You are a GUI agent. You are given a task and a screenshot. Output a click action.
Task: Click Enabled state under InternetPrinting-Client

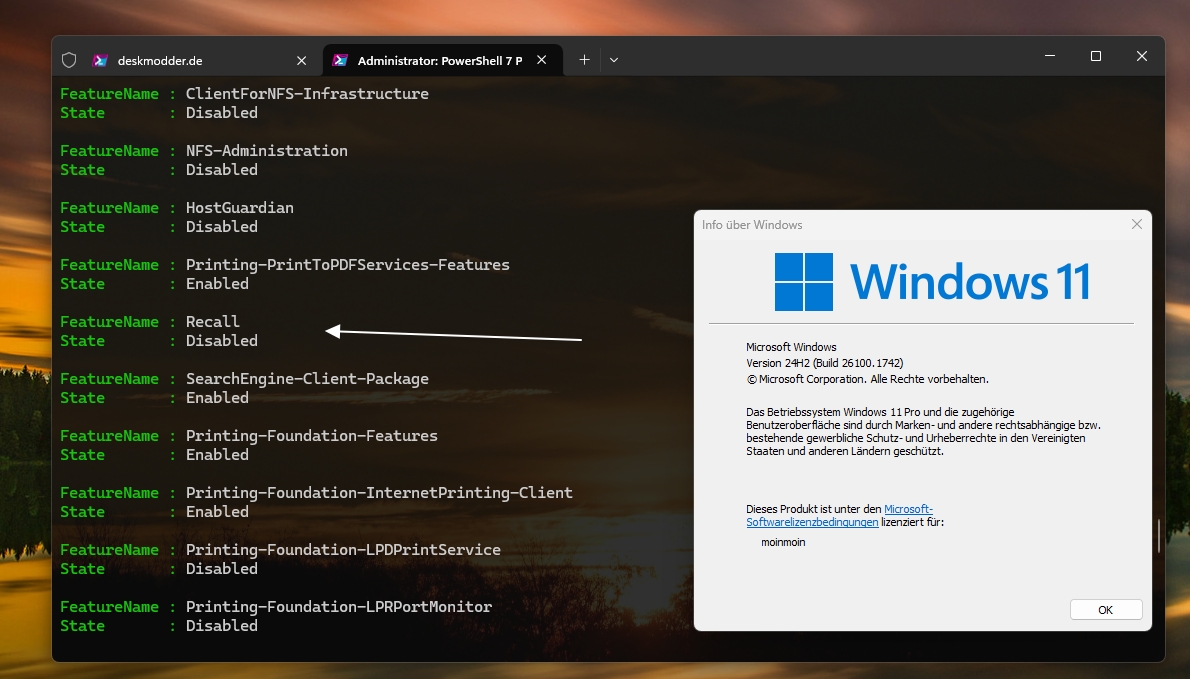(217, 511)
